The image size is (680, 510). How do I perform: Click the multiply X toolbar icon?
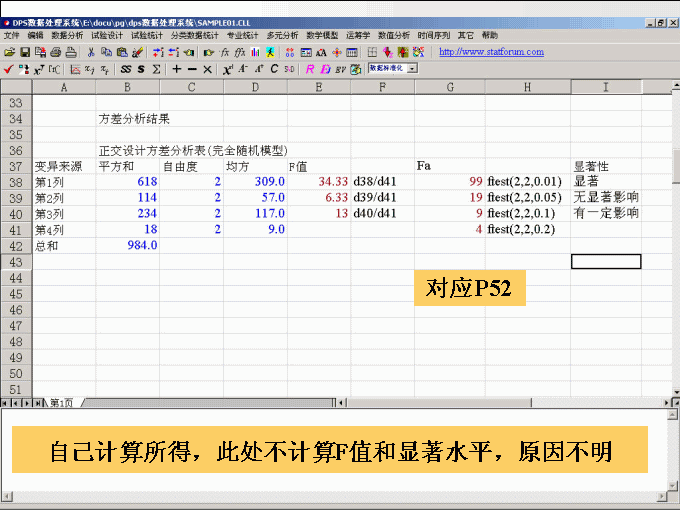point(207,70)
